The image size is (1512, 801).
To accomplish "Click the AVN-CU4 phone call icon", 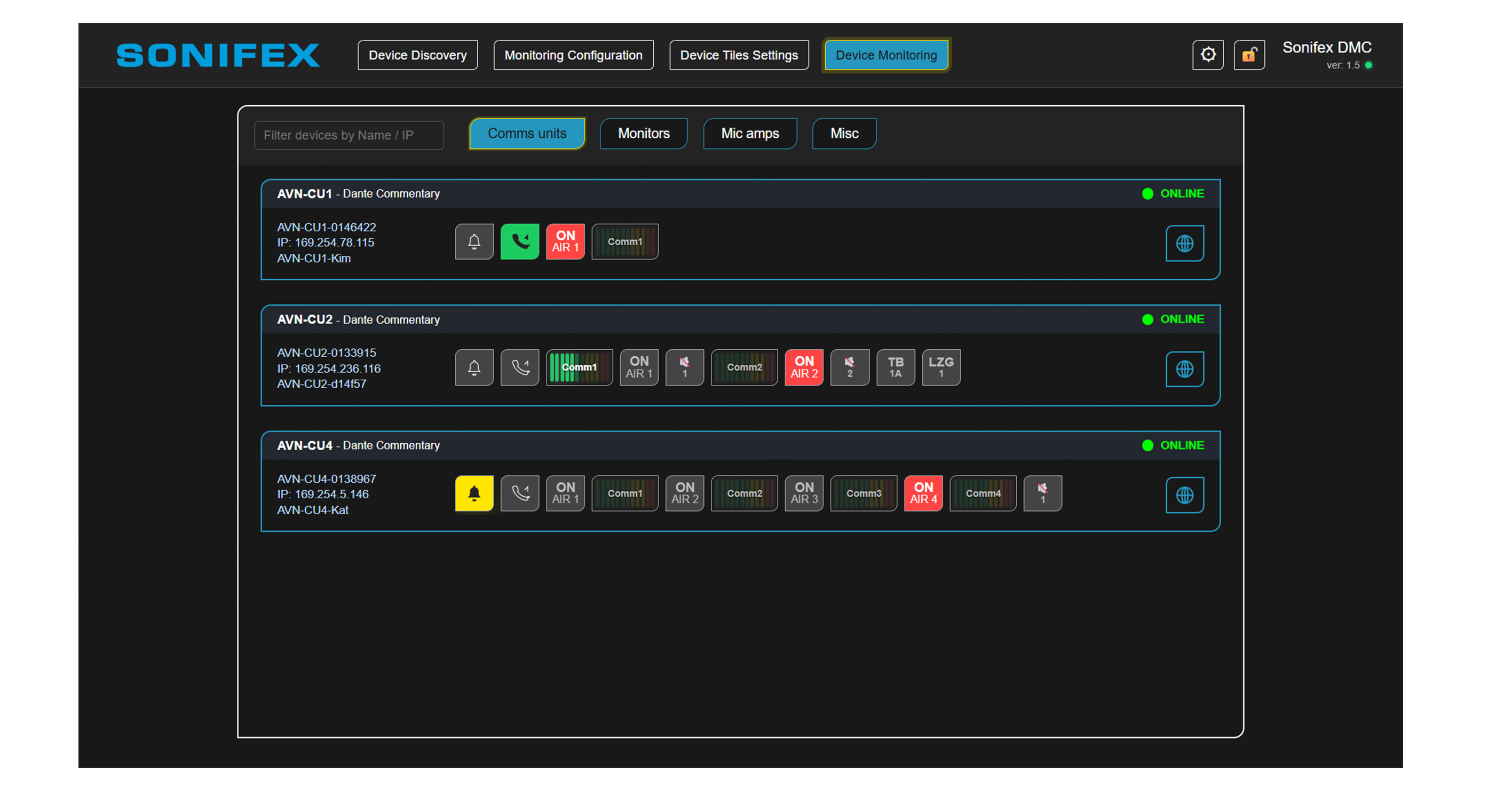I will tap(520, 493).
